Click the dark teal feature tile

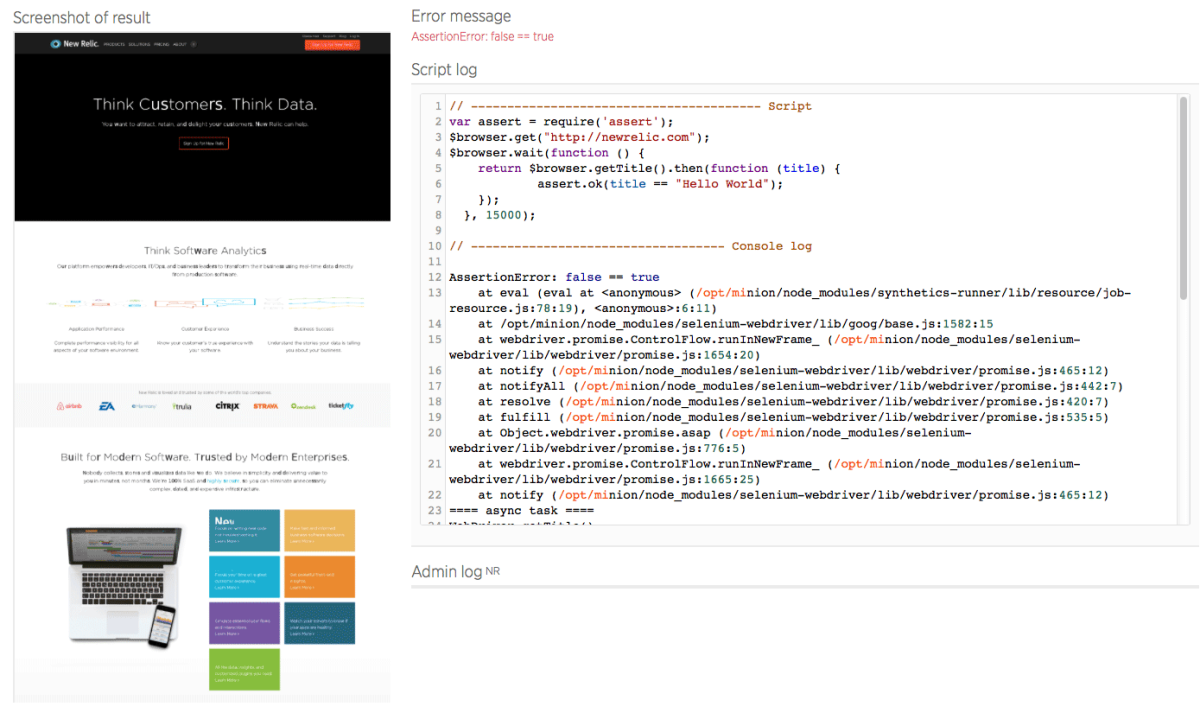[319, 622]
